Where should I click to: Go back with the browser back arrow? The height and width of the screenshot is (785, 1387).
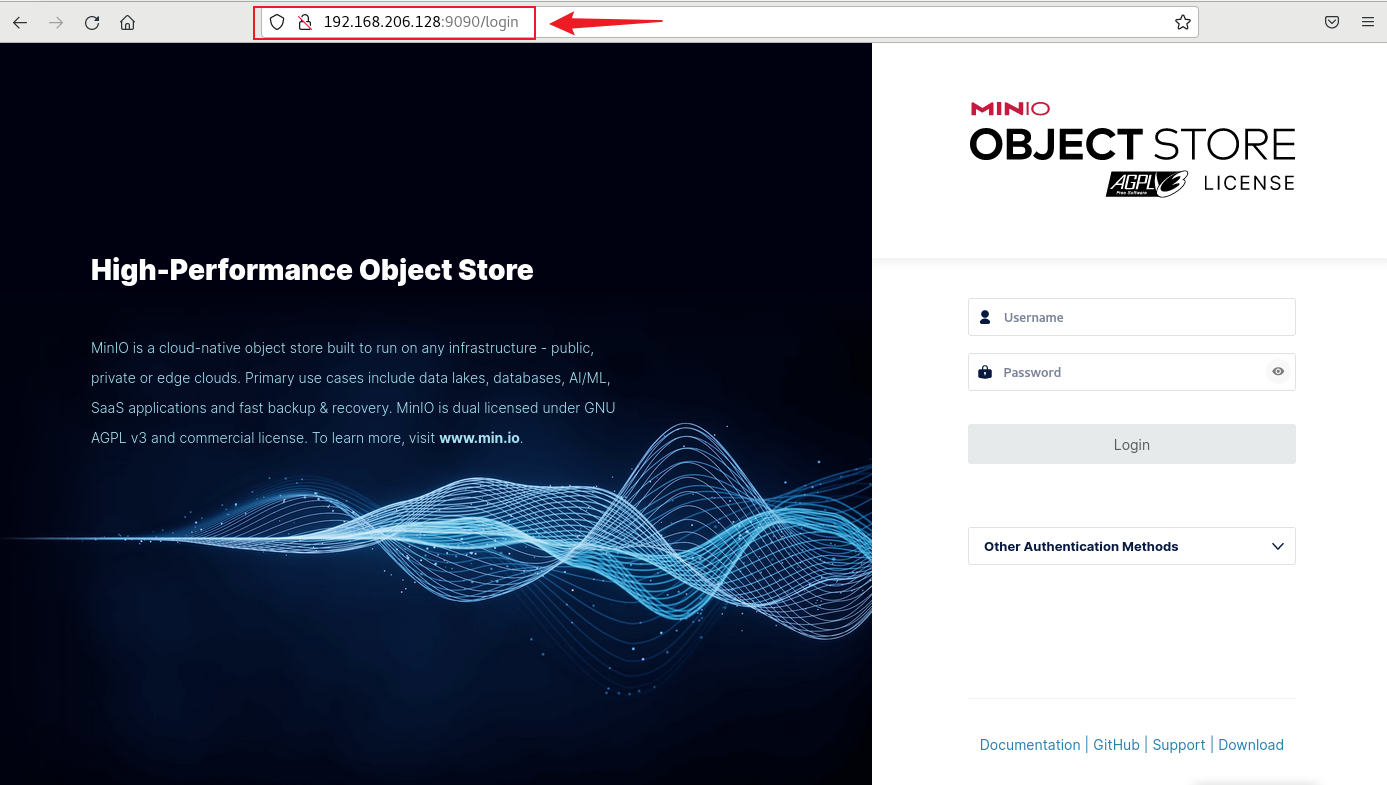(20, 22)
